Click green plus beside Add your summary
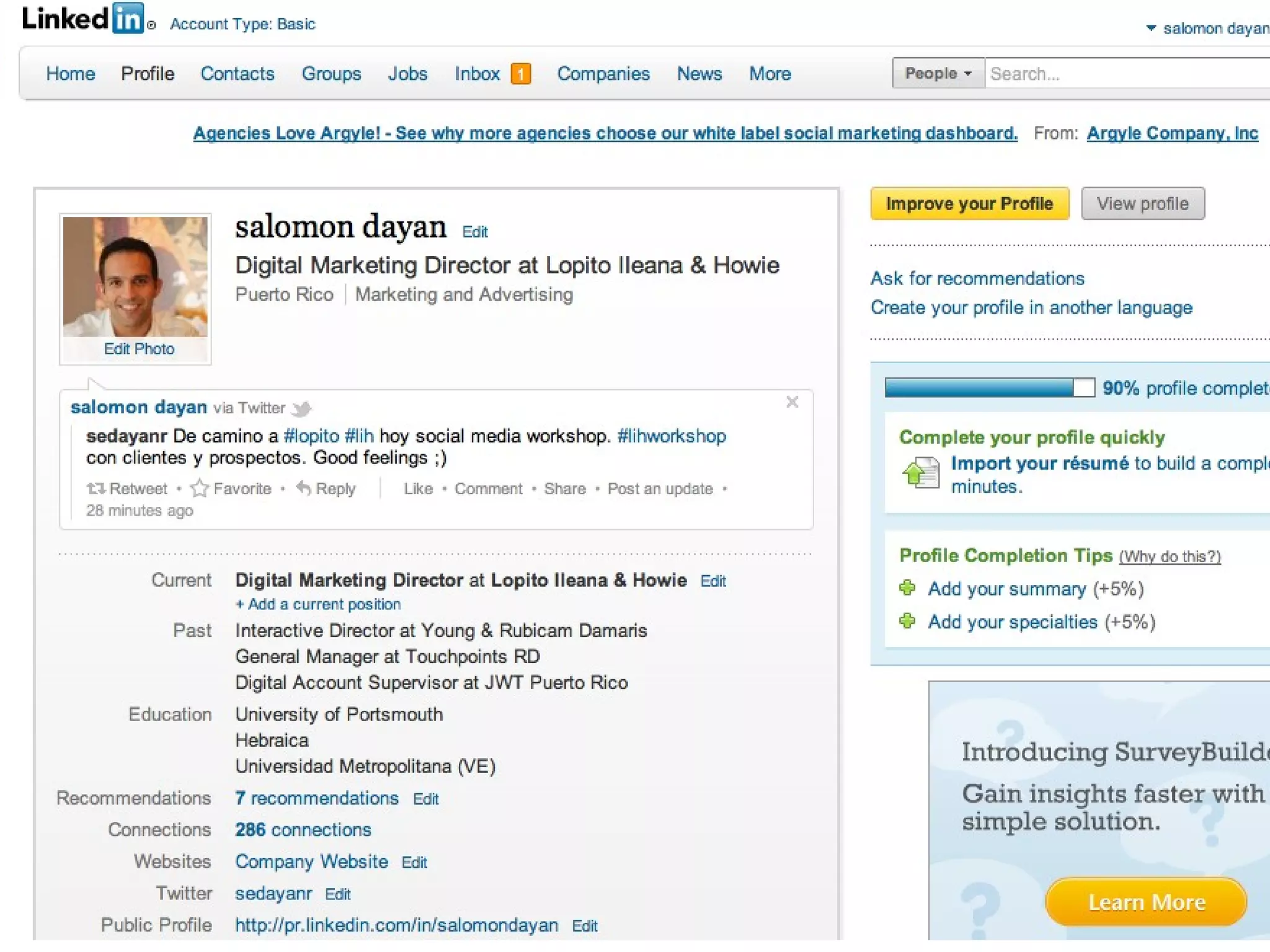1270x952 pixels. (907, 588)
